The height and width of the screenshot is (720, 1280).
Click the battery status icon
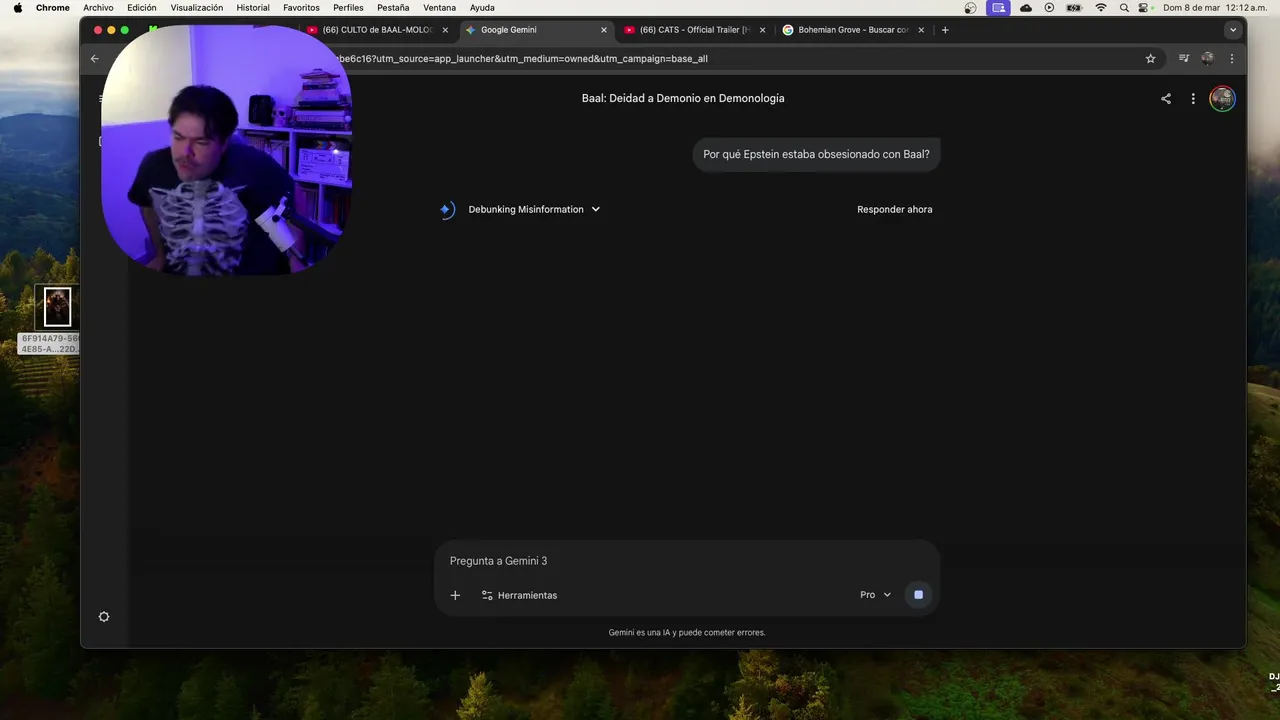pyautogui.click(x=1074, y=7)
